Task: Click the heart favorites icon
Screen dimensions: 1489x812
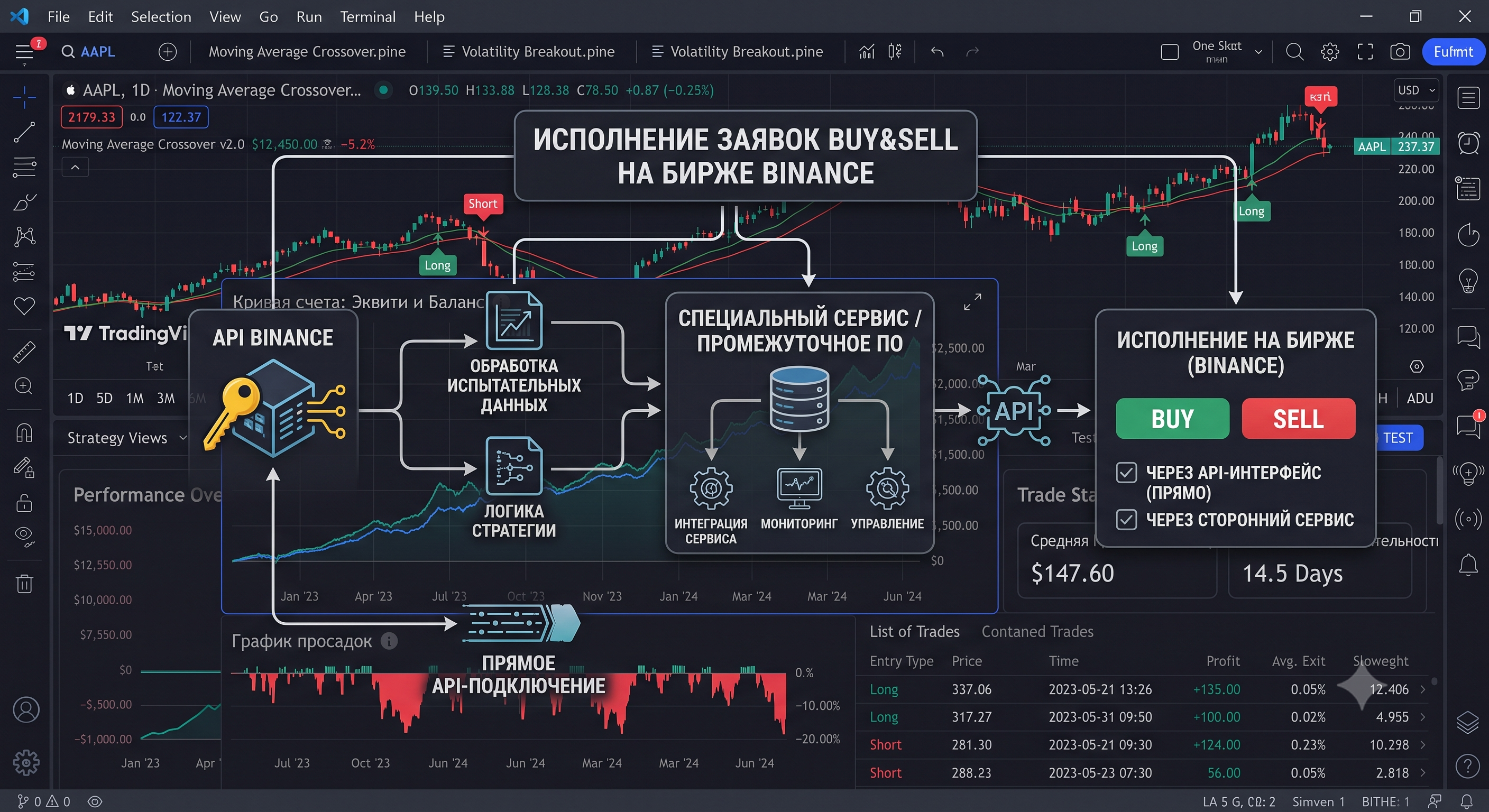Action: [24, 306]
